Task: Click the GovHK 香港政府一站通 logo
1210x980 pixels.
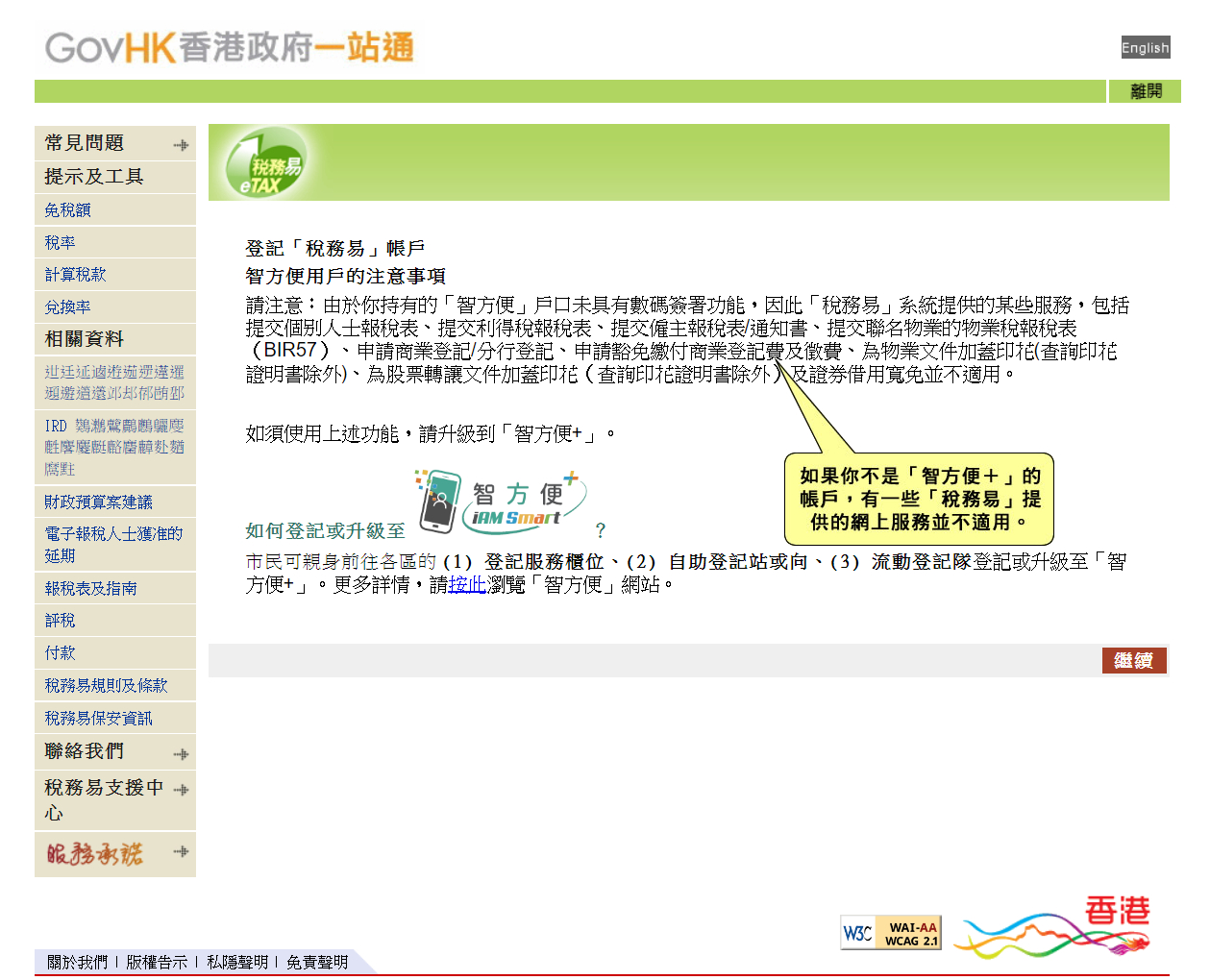Action: 230,47
